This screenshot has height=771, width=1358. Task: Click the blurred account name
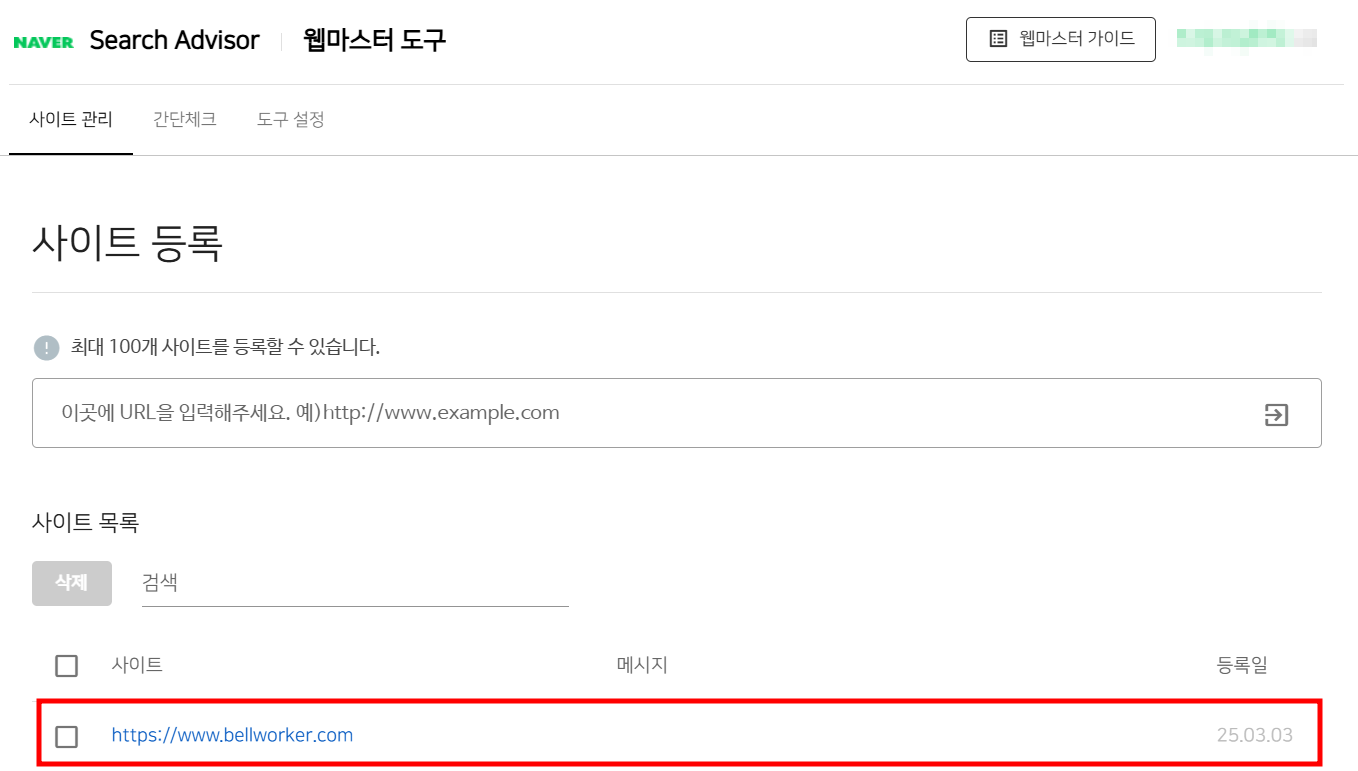click(1246, 39)
